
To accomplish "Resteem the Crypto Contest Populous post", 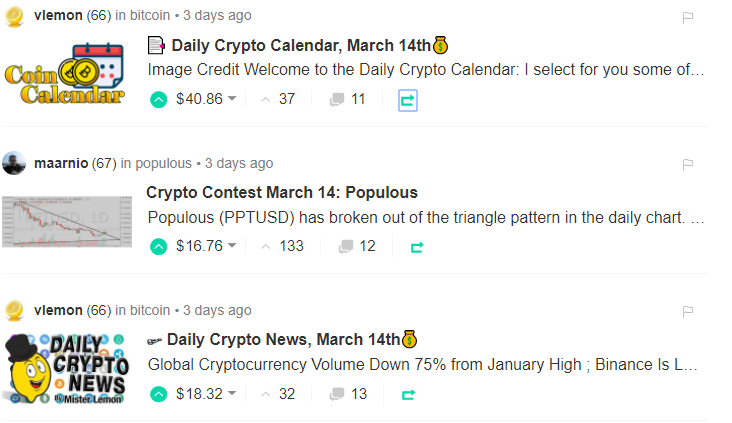I will [x=416, y=246].
